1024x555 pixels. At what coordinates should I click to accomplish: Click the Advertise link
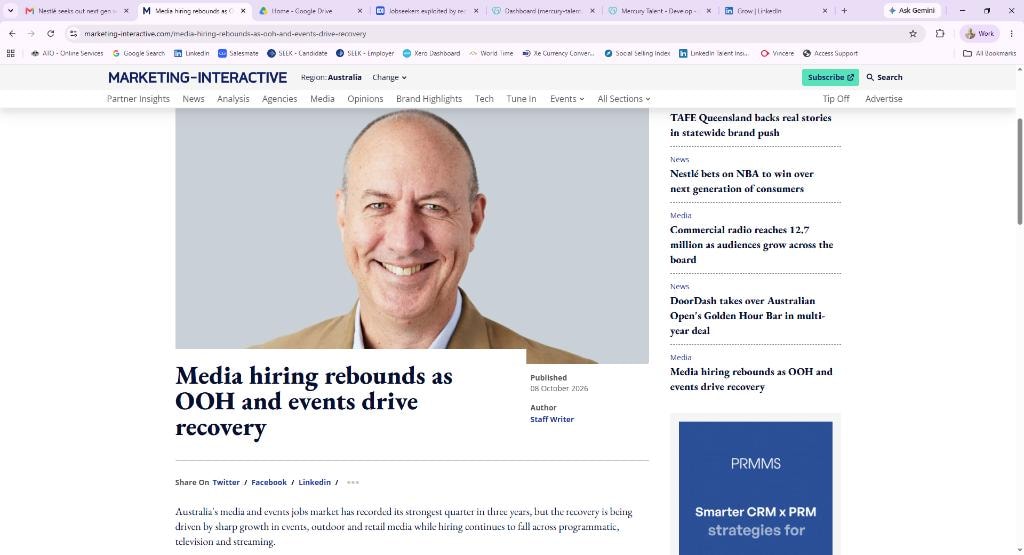pyautogui.click(x=884, y=99)
